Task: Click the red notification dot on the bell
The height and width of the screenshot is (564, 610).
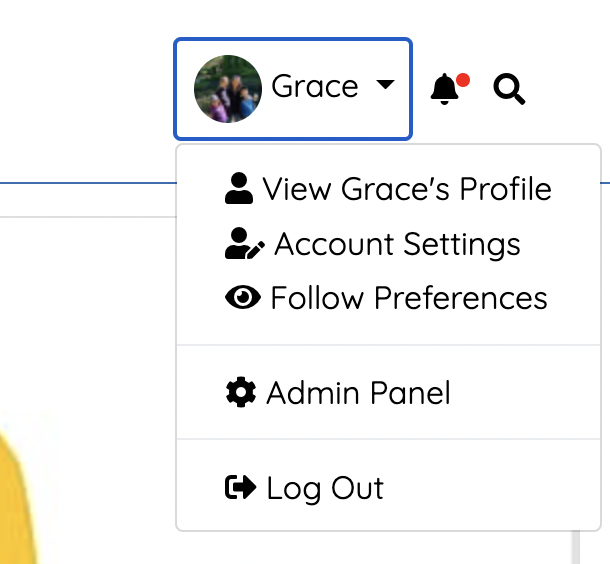Action: click(463, 80)
